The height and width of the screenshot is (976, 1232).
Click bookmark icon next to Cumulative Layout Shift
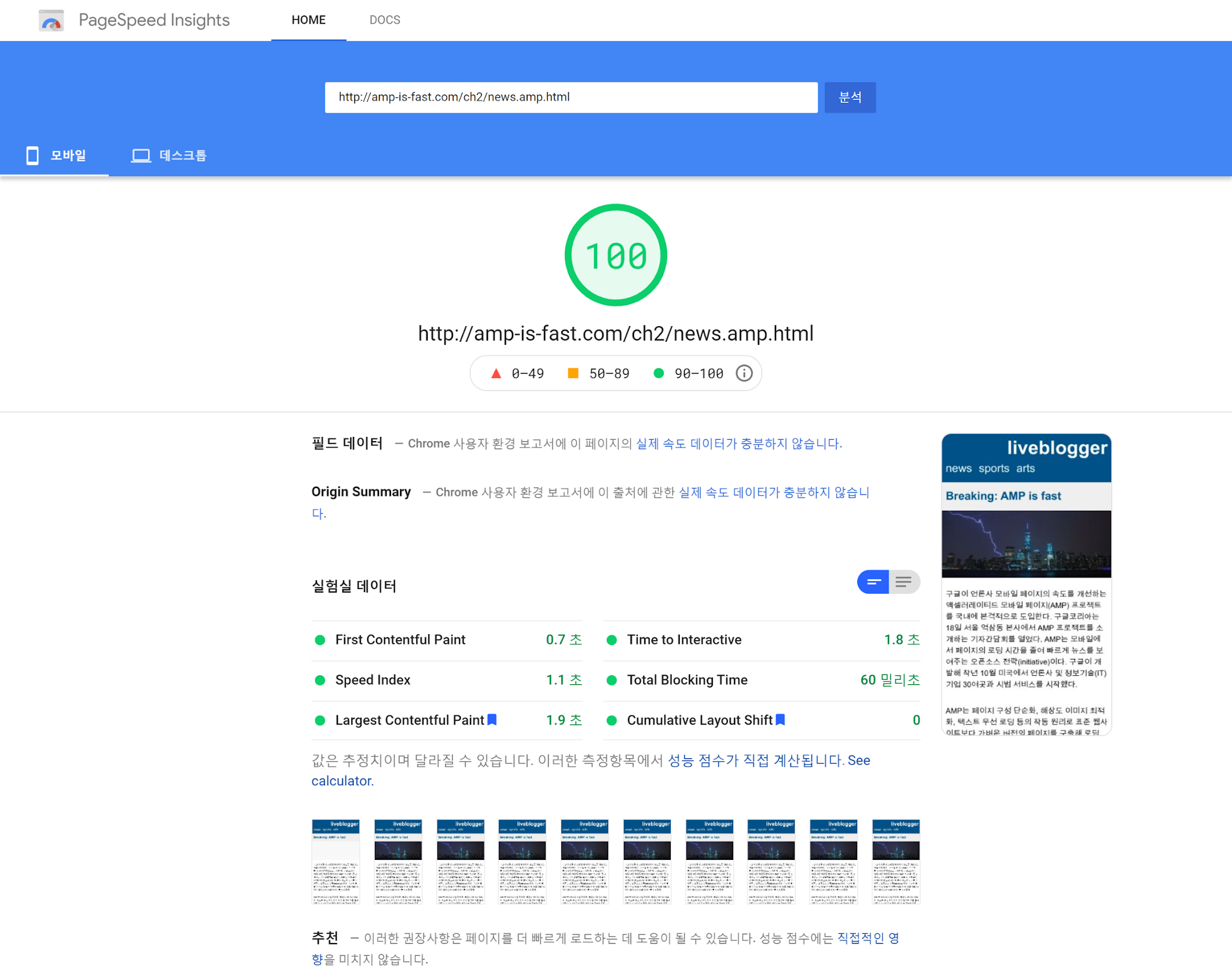(781, 720)
